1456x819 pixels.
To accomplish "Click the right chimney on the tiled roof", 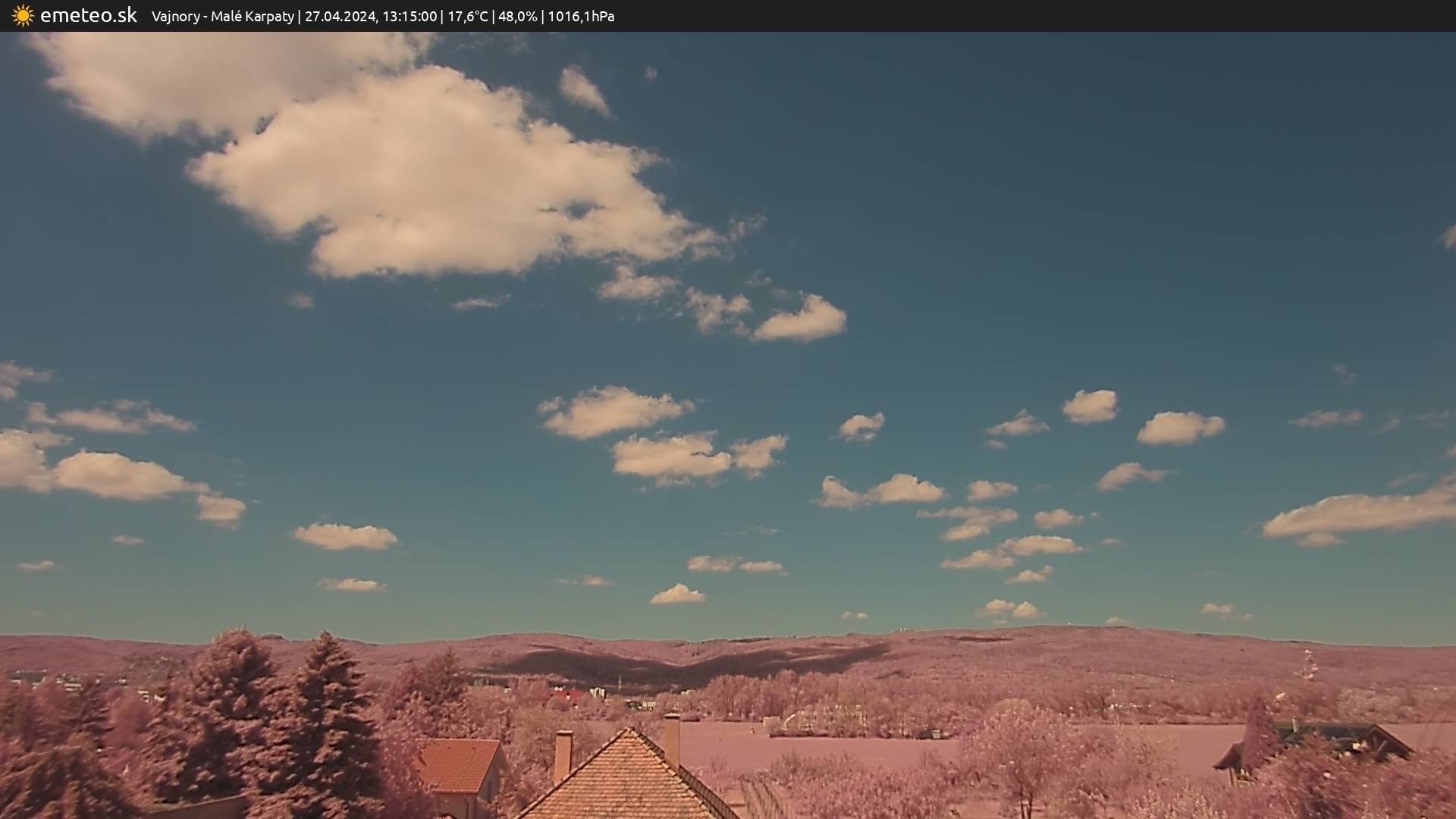I will coord(672,739).
